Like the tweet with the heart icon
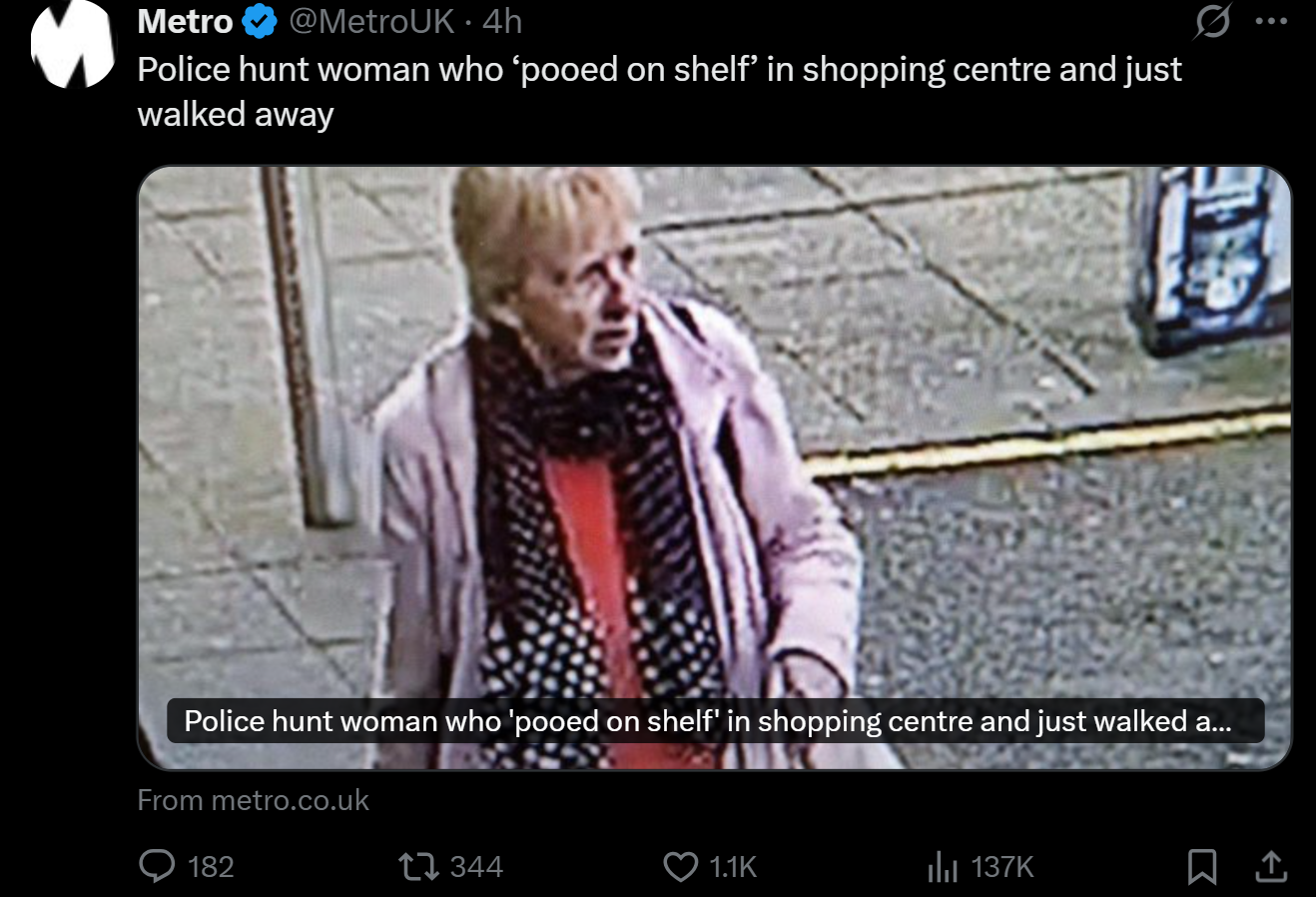 click(681, 866)
